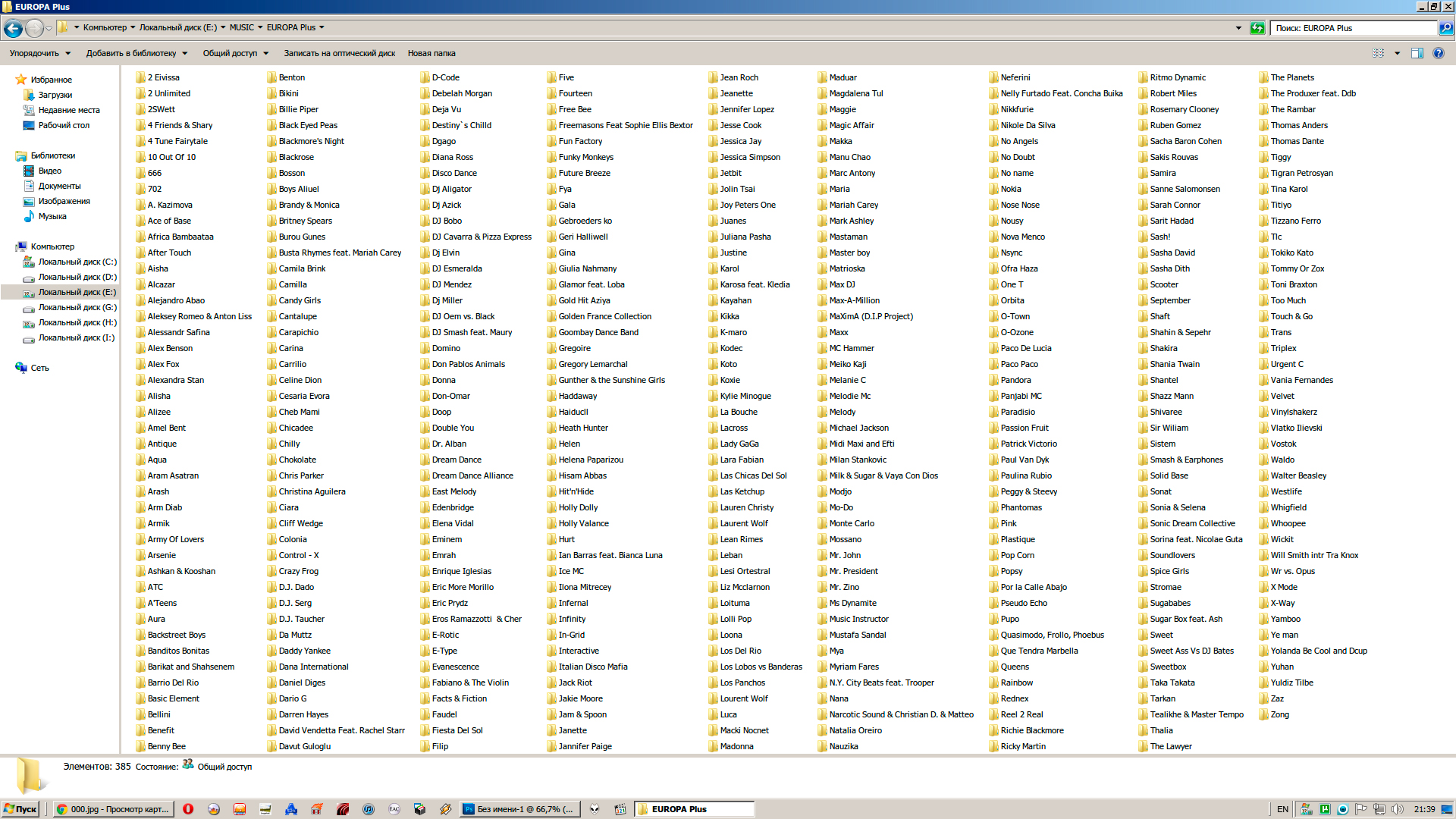Open the view options dropdown arrow
Image resolution: width=1456 pixels, height=819 pixels.
(1397, 53)
